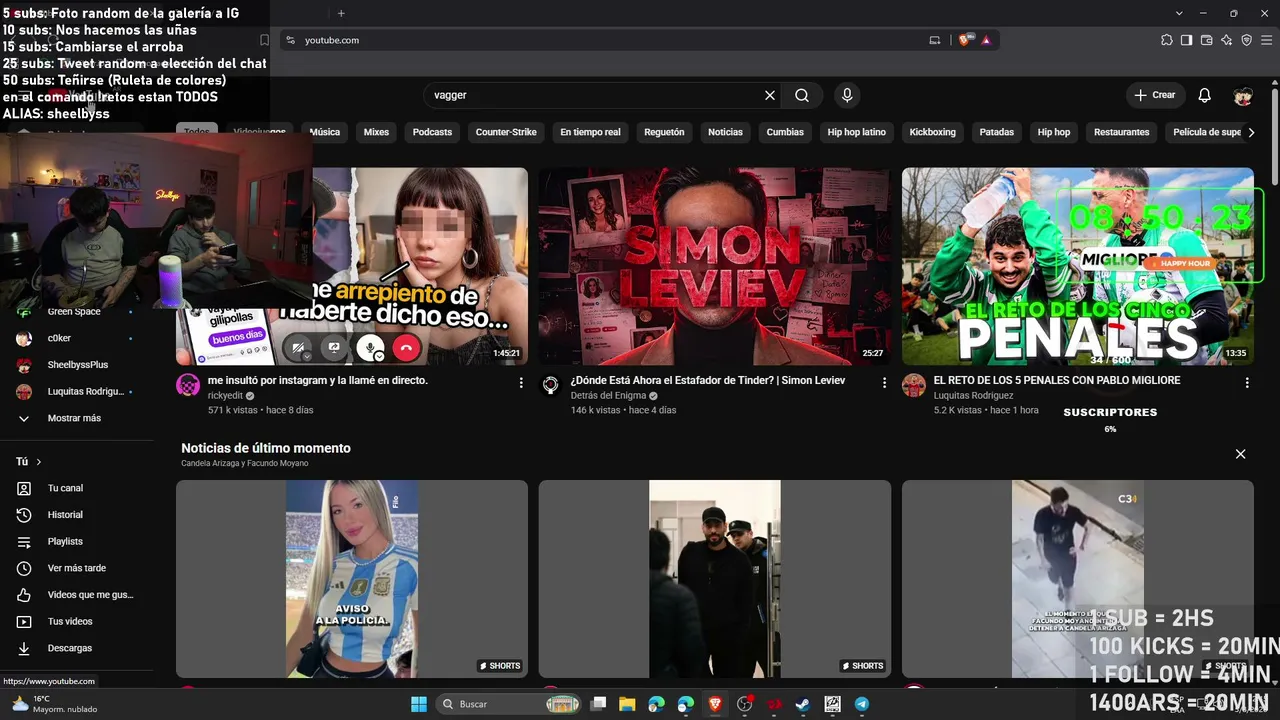Viewport: 1280px width, 720px height.
Task: Click the install app icon in address bar
Action: (935, 40)
